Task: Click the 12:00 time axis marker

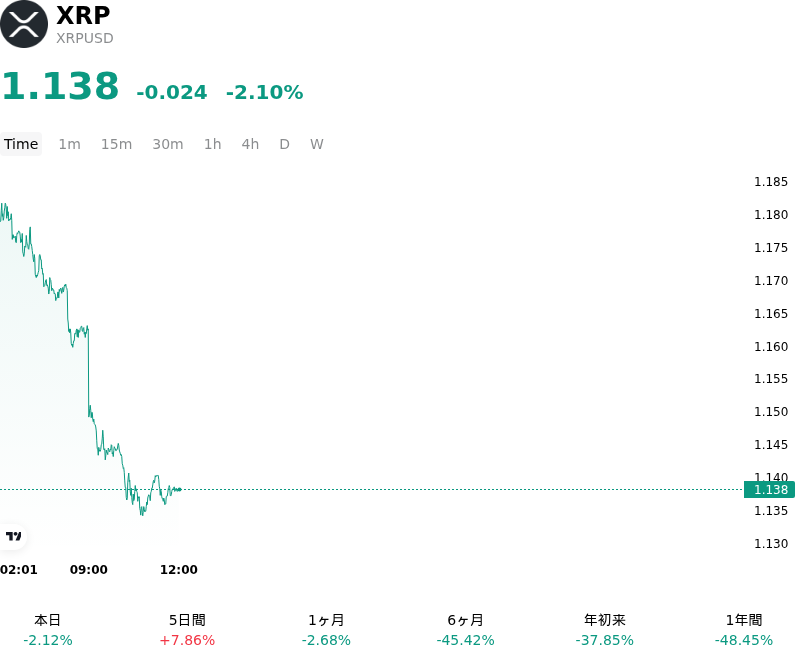Action: tap(179, 570)
